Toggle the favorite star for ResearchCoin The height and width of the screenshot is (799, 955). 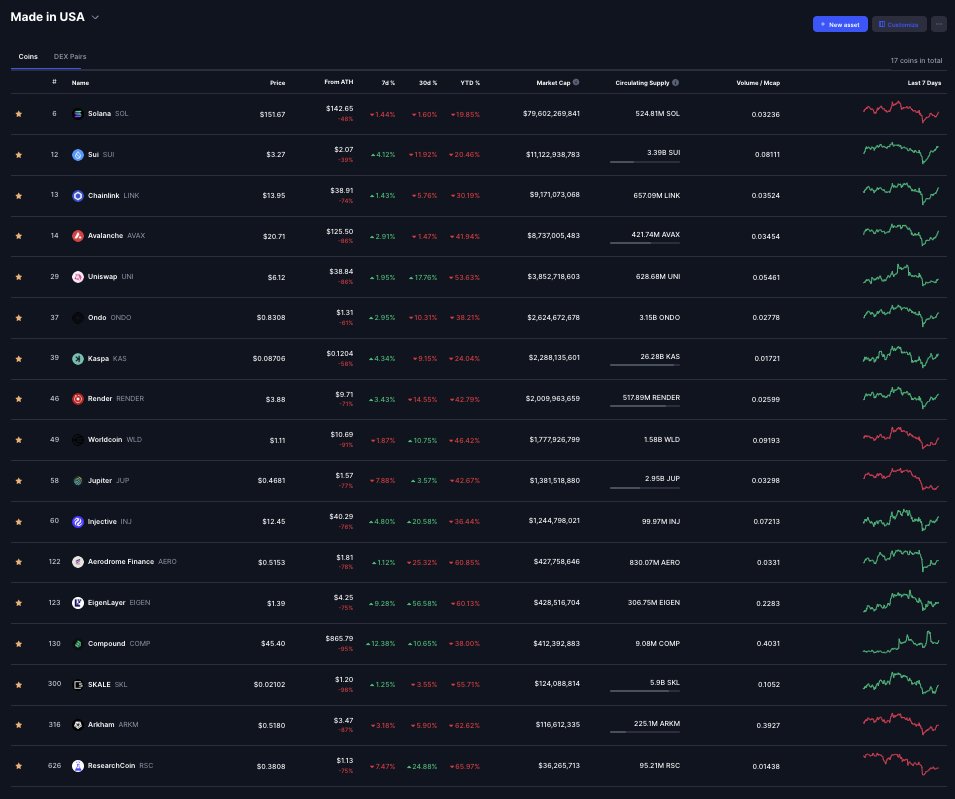(19, 766)
